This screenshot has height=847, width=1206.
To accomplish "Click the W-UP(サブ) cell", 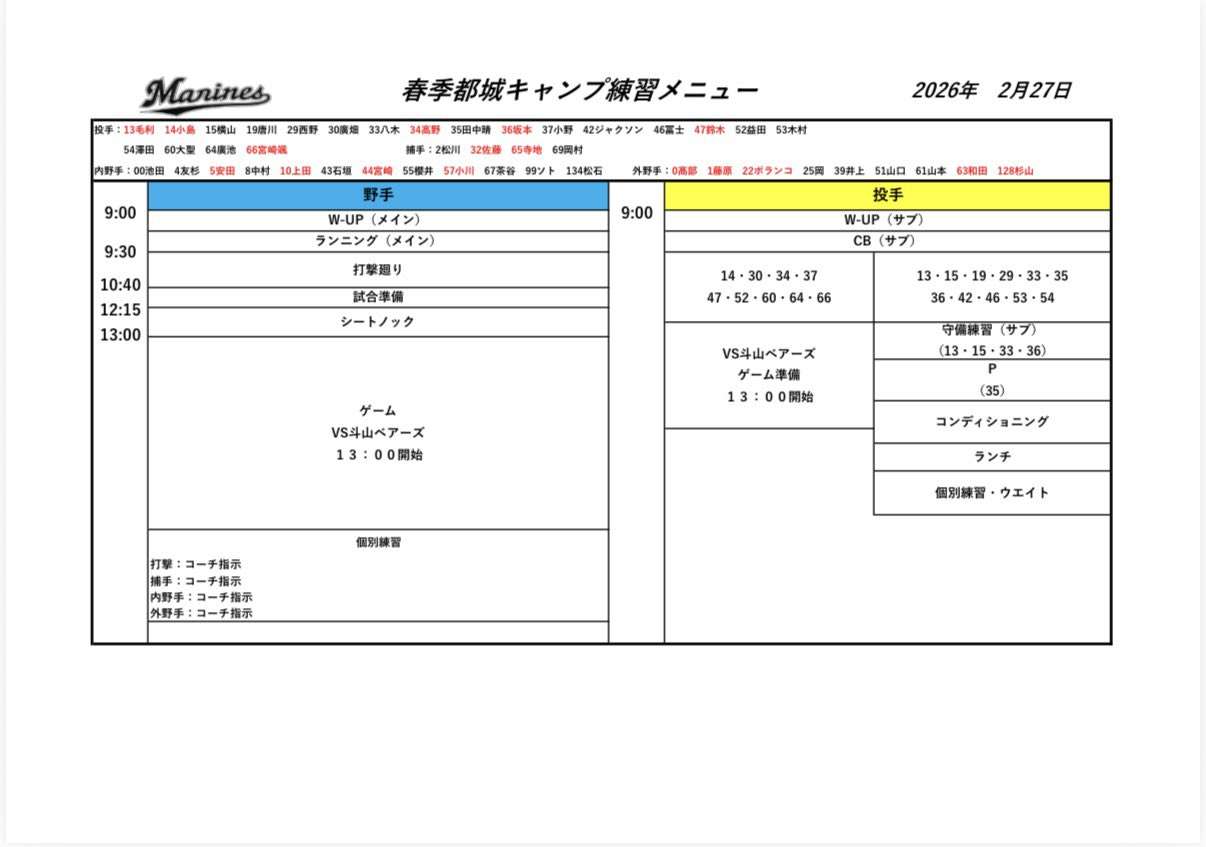I will pos(887,220).
